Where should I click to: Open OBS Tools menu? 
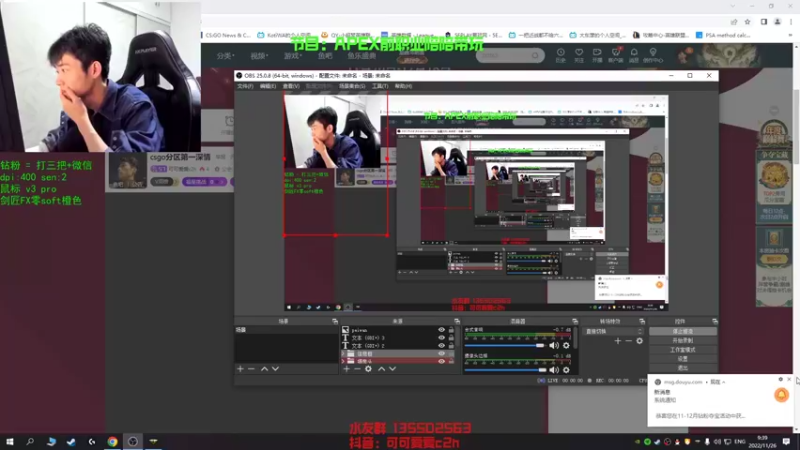click(x=380, y=86)
